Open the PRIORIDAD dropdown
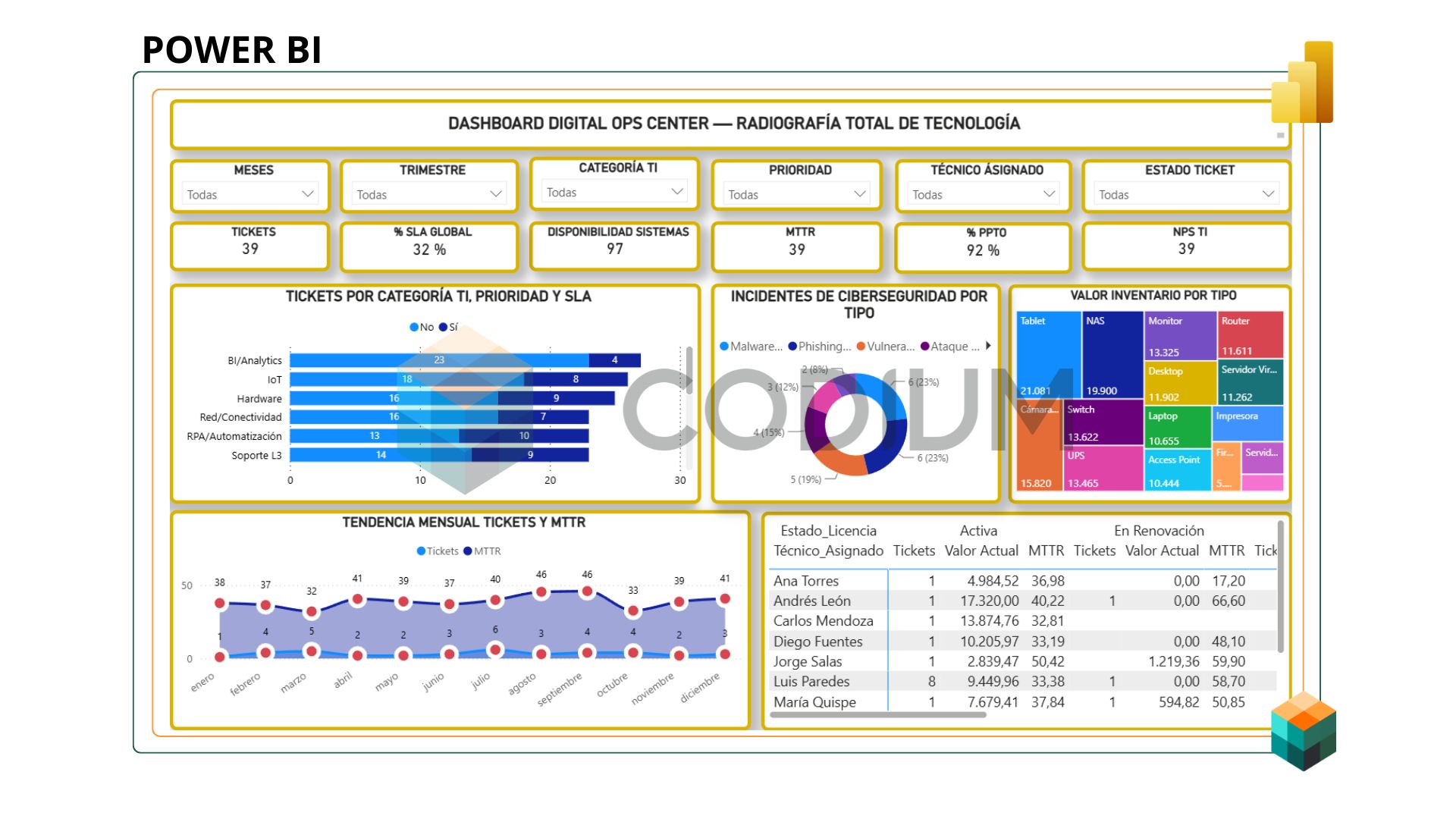This screenshot has height=819, width=1456. coord(797,194)
